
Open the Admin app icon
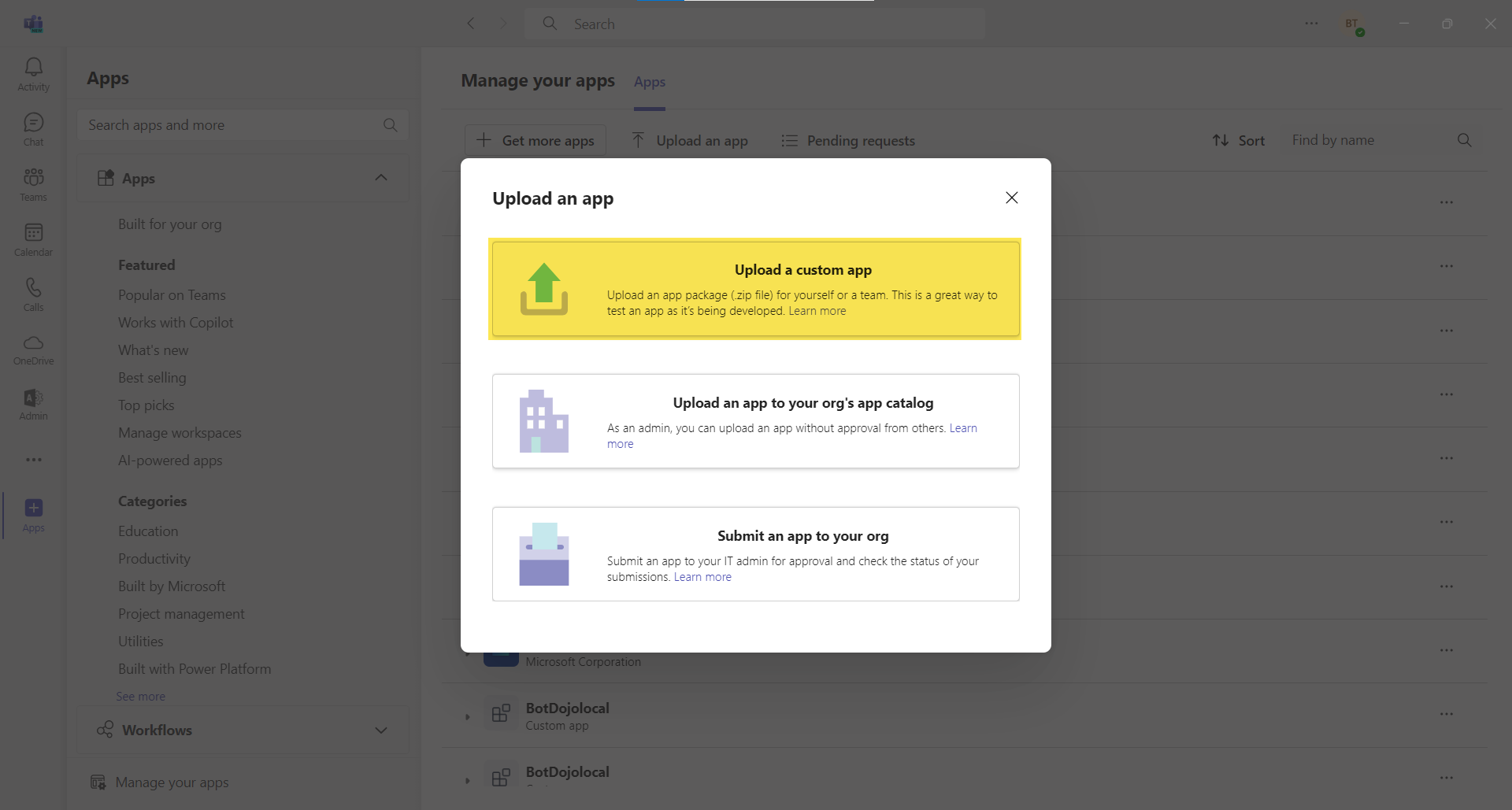[33, 405]
